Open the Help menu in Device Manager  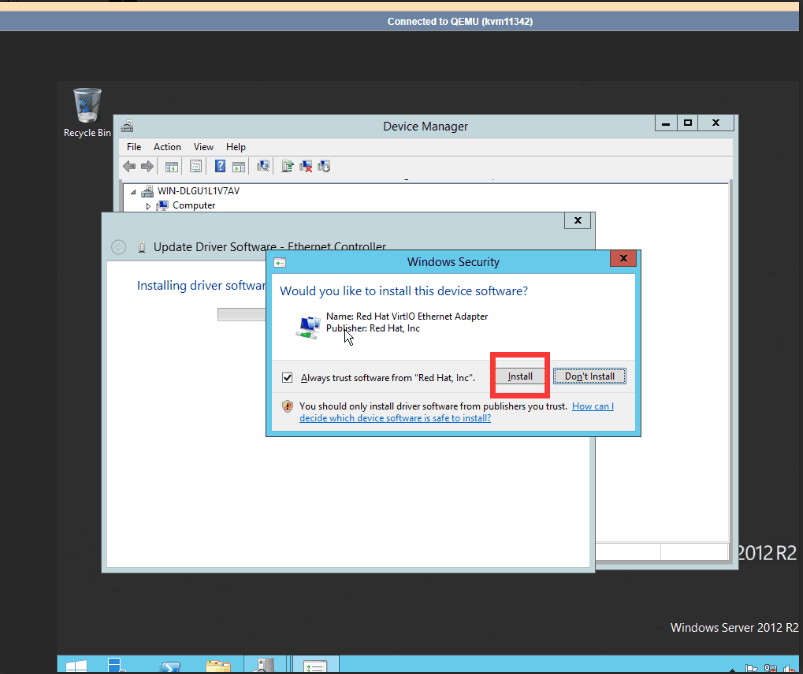(x=236, y=147)
